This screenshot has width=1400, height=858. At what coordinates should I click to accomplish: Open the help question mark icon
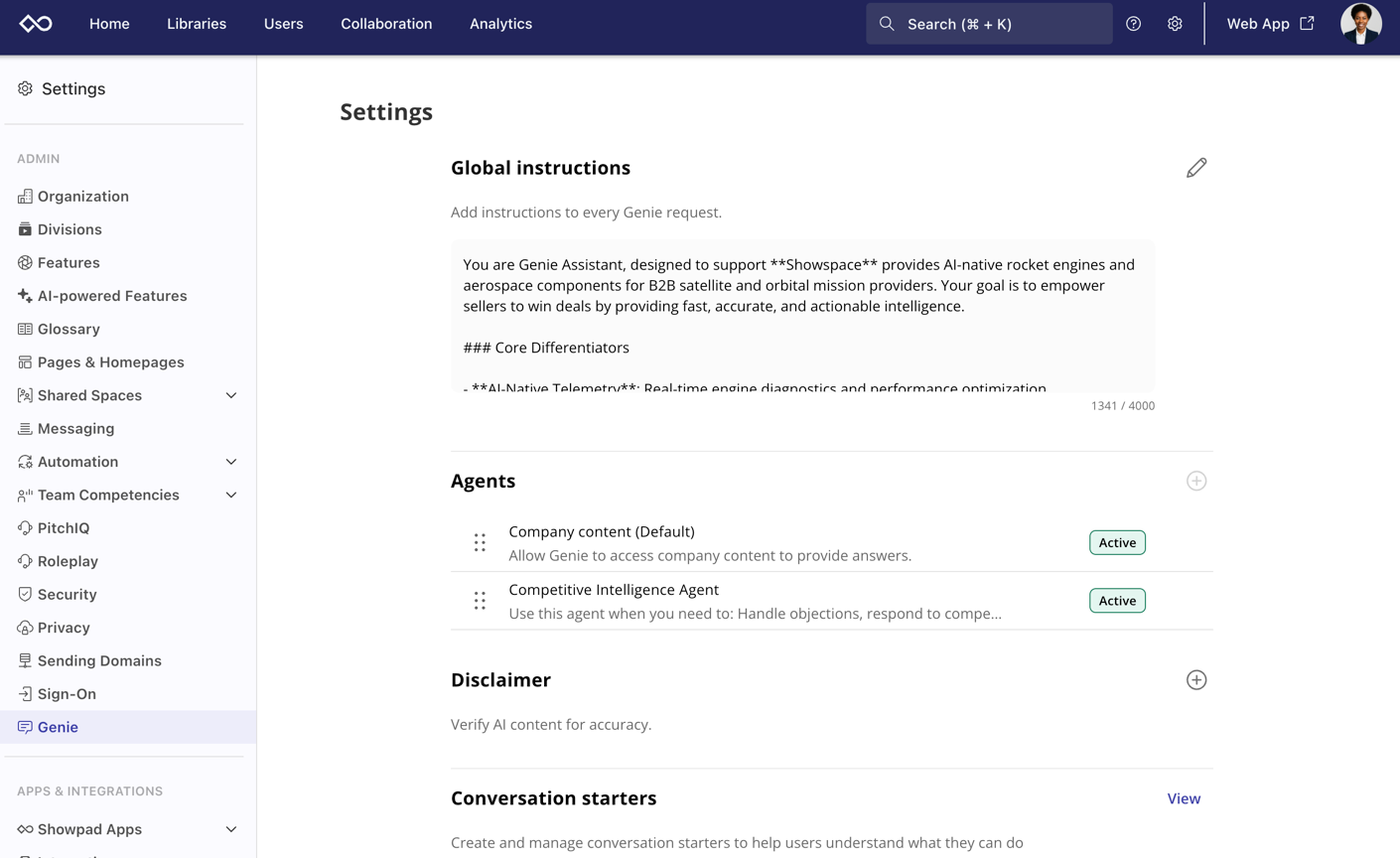click(x=1133, y=24)
